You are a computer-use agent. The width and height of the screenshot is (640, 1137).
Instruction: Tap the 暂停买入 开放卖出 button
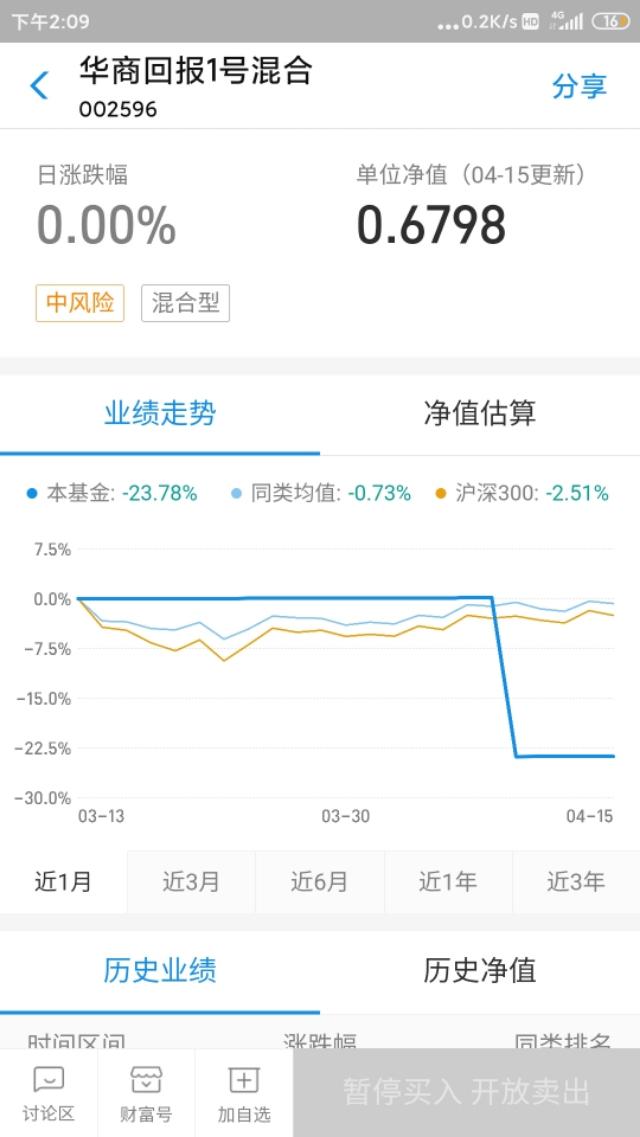coord(466,1092)
